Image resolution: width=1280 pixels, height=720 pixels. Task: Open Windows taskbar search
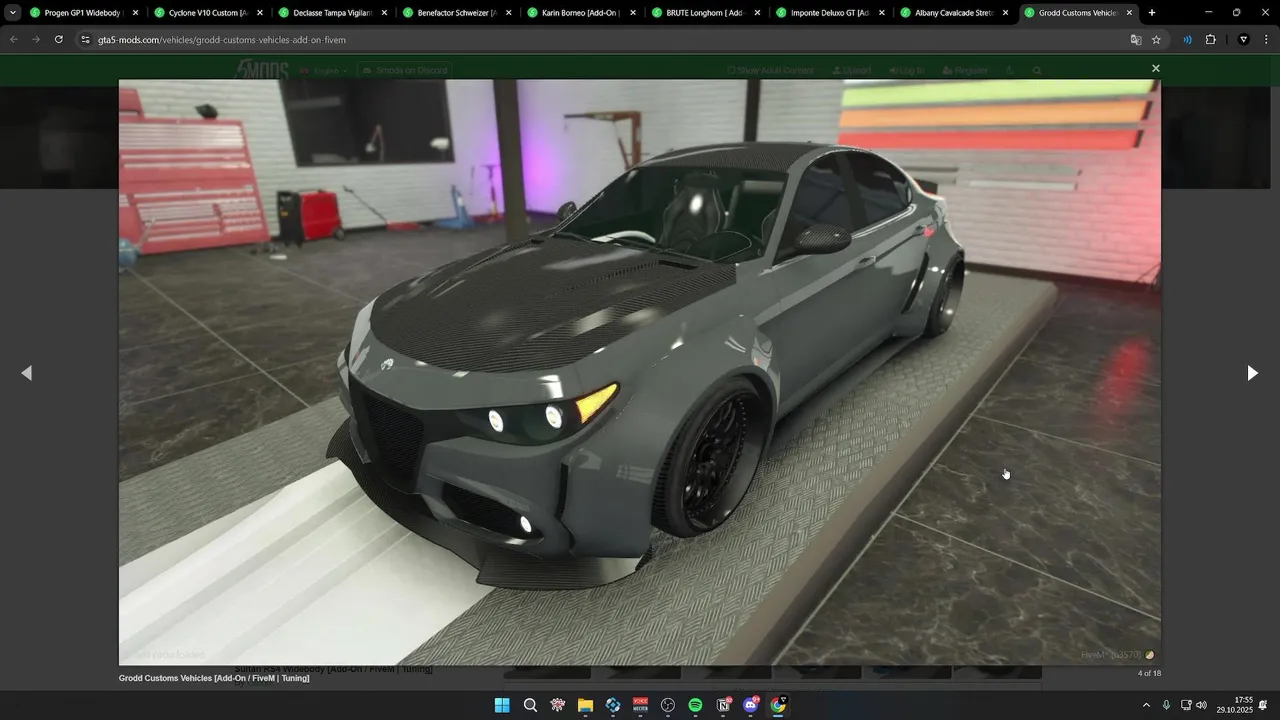[530, 705]
